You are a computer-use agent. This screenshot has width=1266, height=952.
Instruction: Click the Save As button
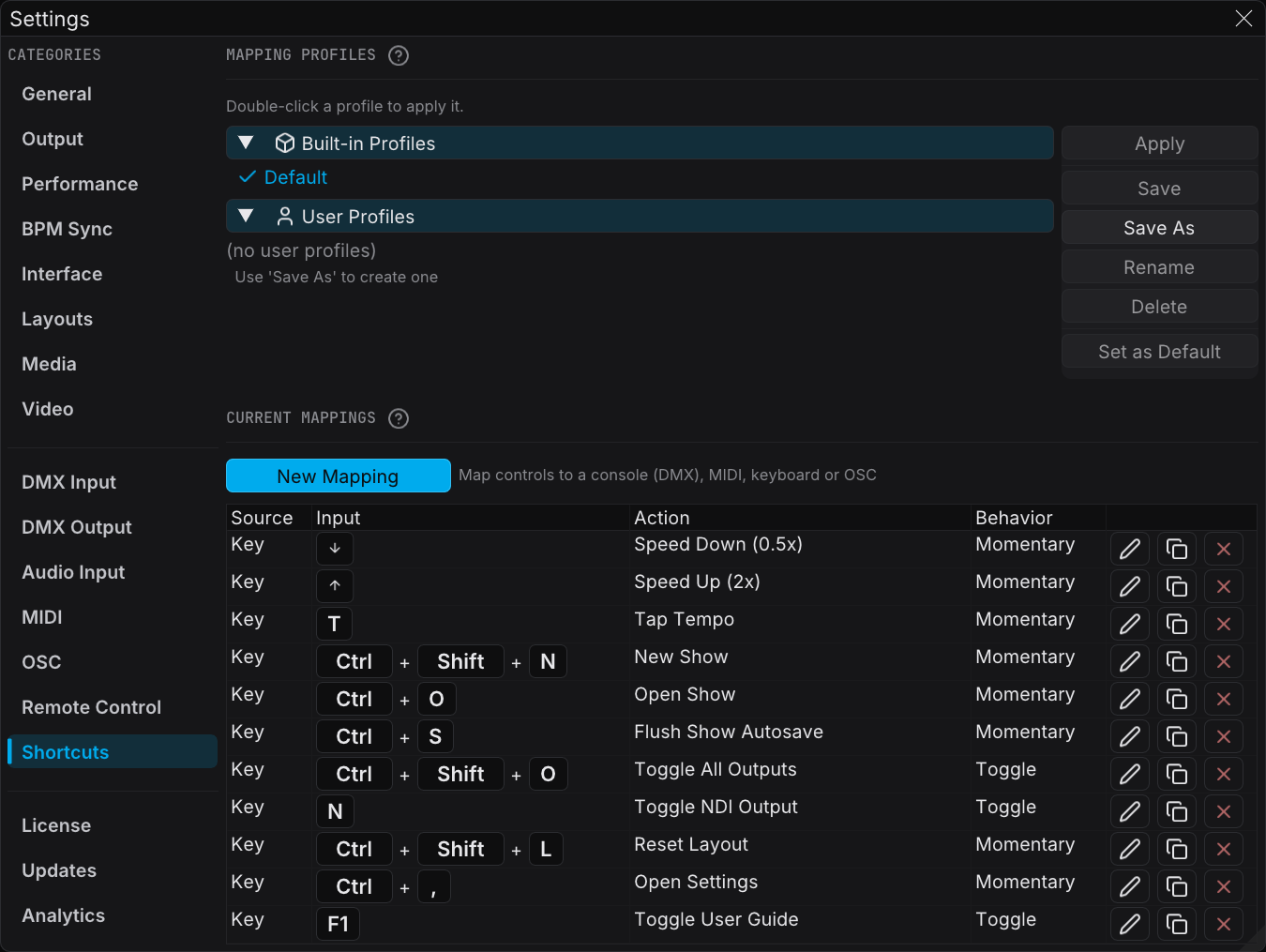[1159, 228]
